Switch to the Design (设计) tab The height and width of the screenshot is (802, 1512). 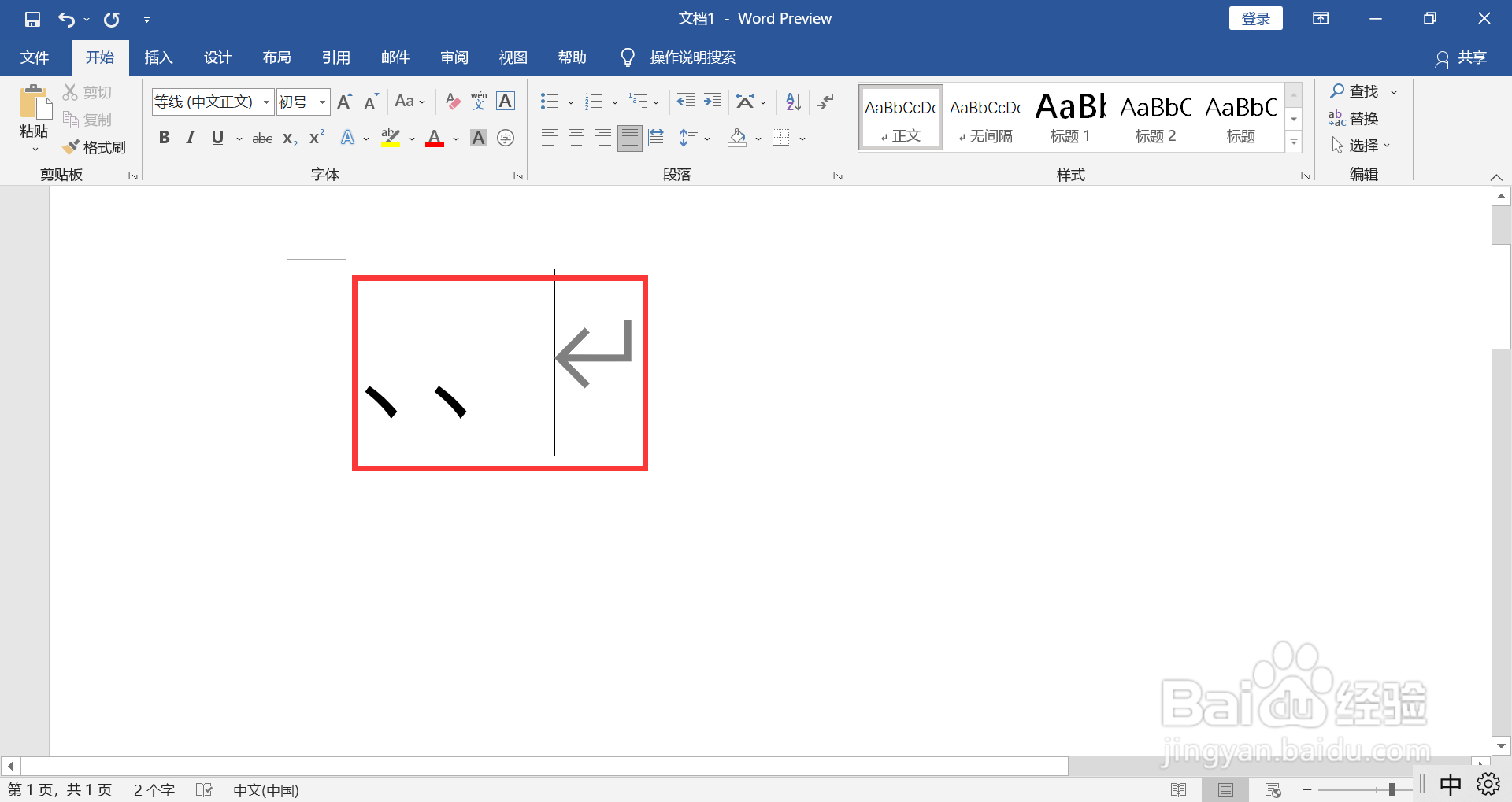click(x=217, y=57)
